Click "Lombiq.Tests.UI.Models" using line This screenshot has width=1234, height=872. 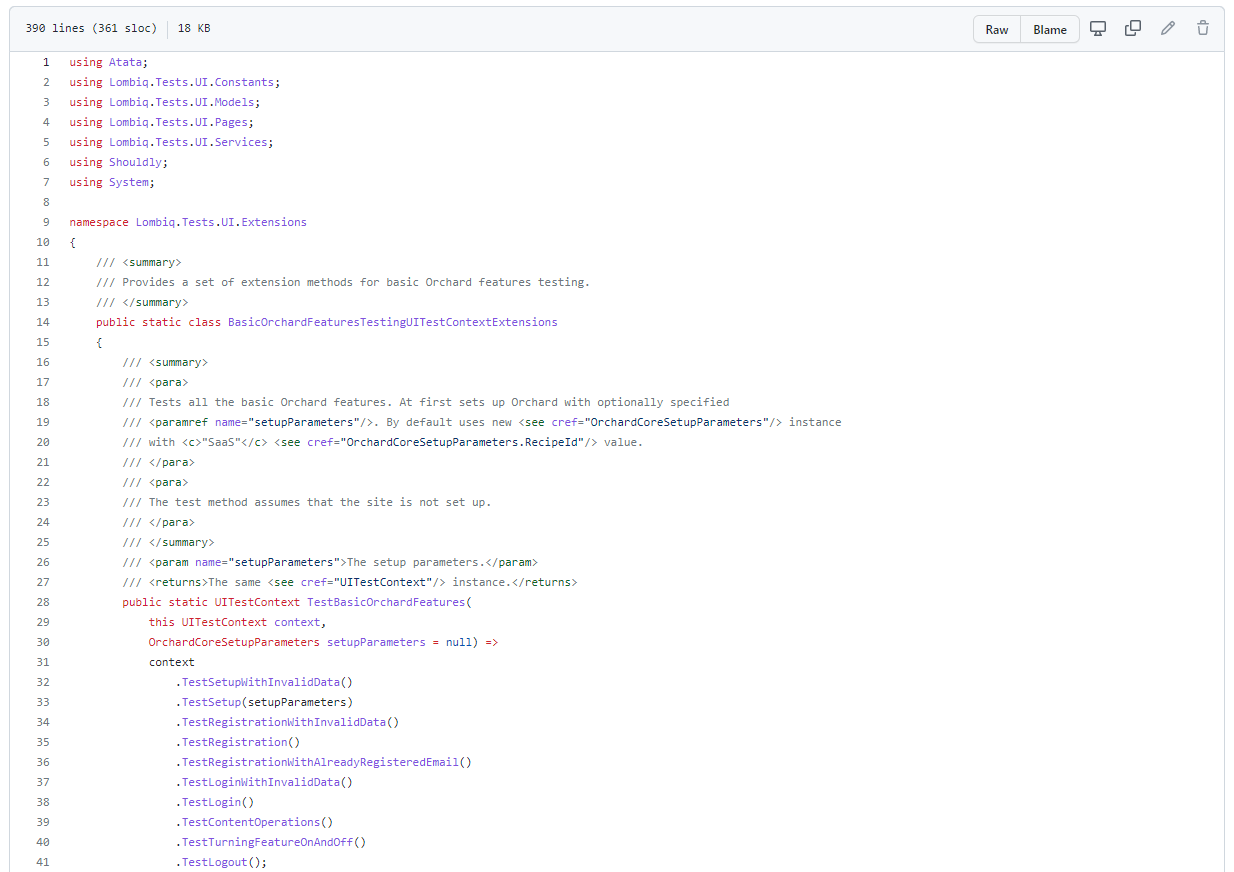point(165,102)
